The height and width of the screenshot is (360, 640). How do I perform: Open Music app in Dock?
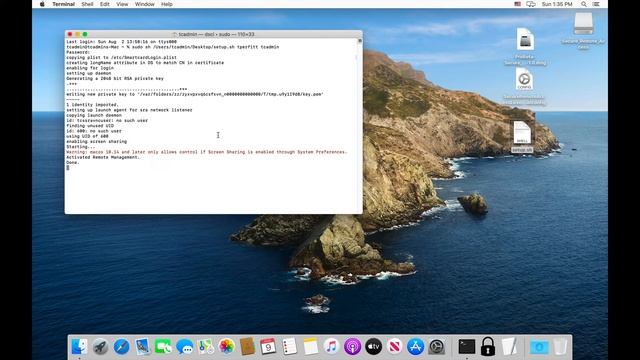point(331,347)
